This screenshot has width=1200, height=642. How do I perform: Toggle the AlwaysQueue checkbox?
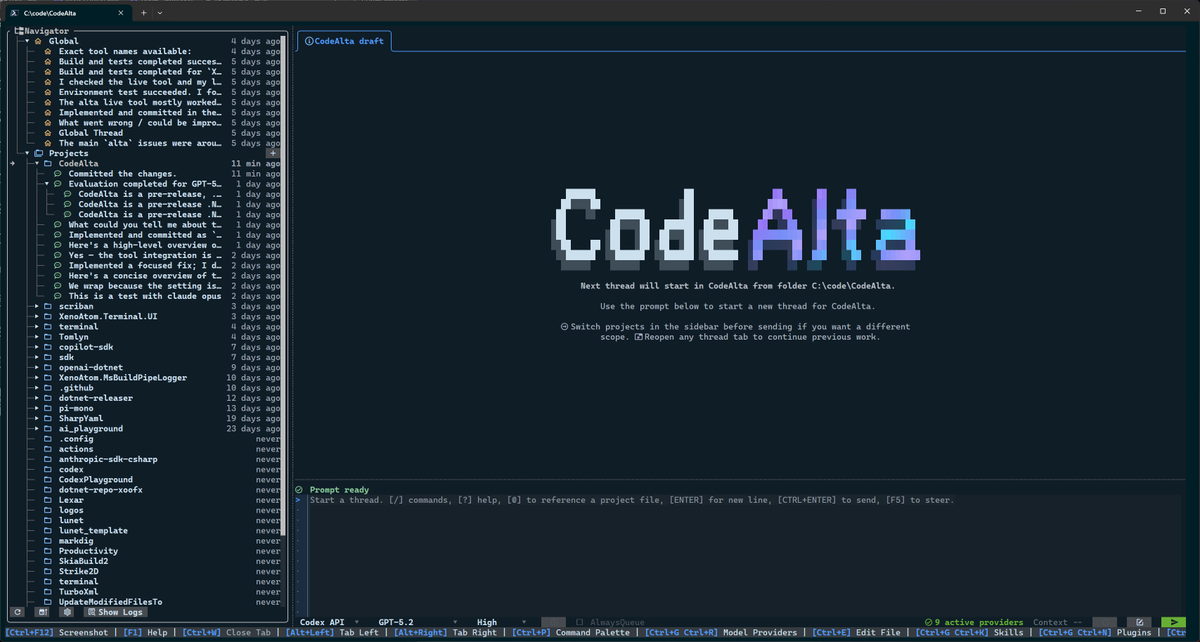pyautogui.click(x=580, y=622)
